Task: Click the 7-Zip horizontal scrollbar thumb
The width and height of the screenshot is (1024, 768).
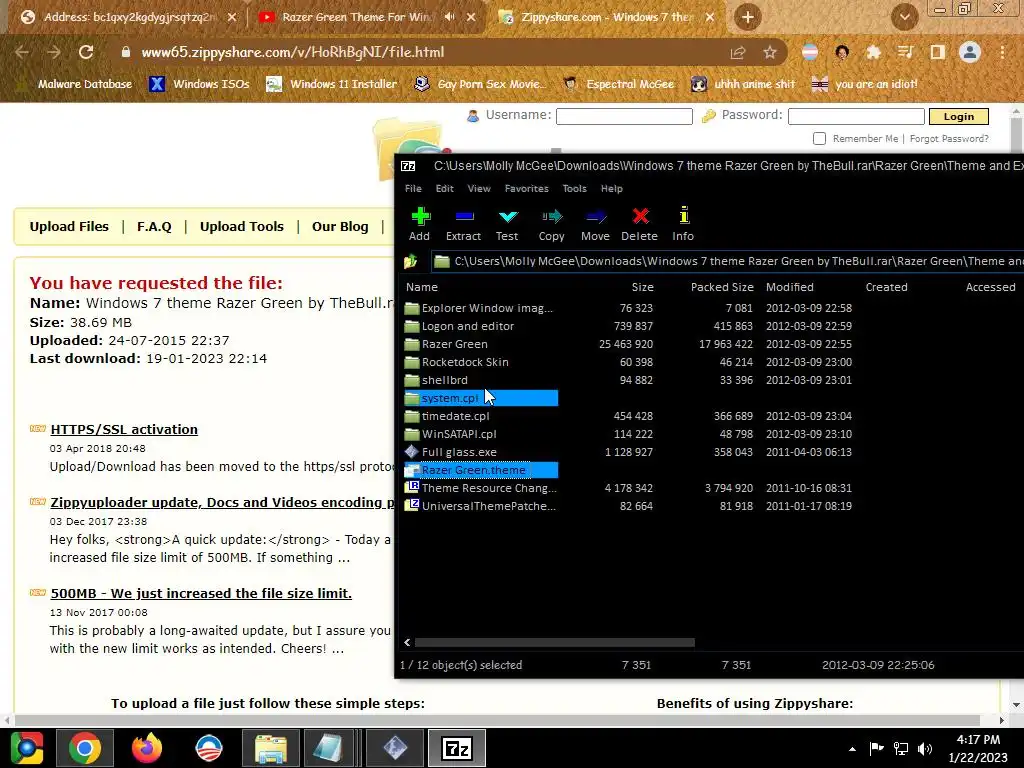Action: coord(554,643)
